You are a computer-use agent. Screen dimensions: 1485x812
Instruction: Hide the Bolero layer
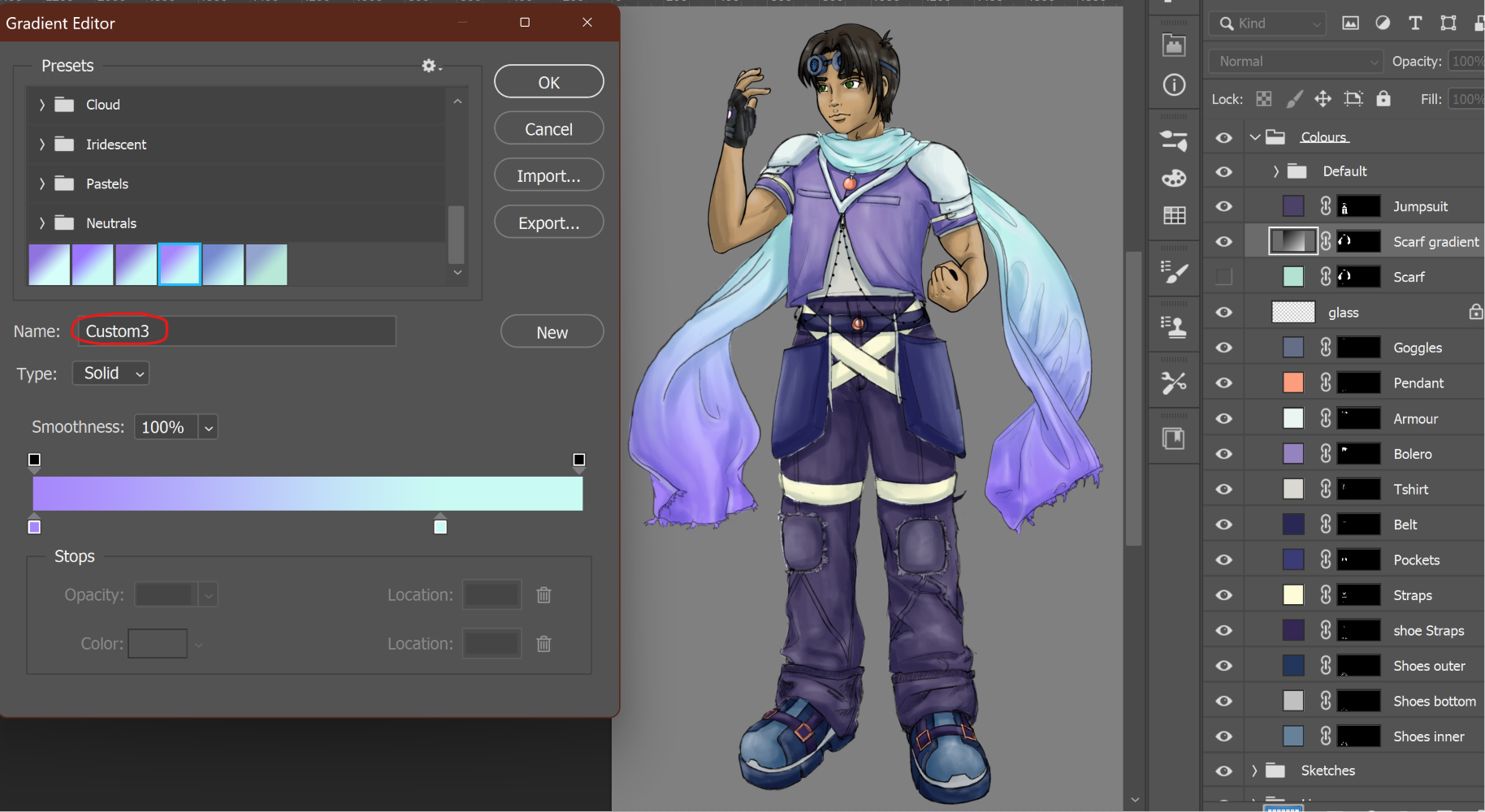coord(1223,454)
